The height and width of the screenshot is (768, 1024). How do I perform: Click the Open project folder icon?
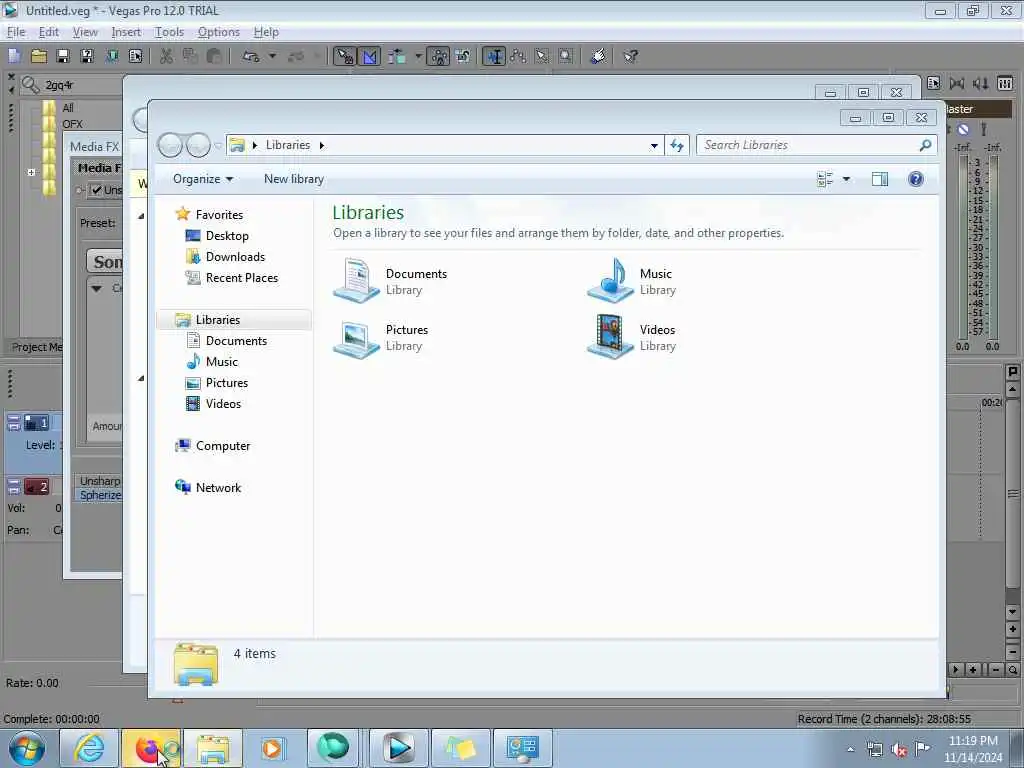(x=39, y=57)
